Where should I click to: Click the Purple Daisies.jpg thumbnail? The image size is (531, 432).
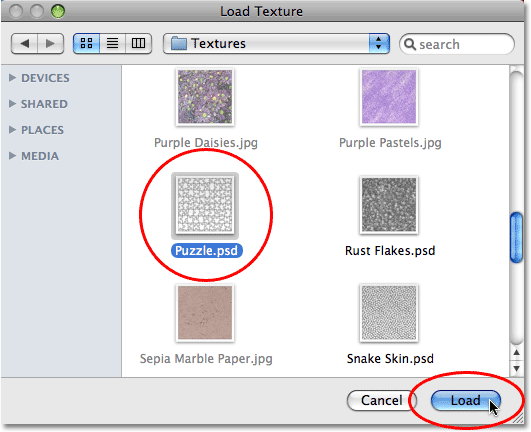pos(205,97)
